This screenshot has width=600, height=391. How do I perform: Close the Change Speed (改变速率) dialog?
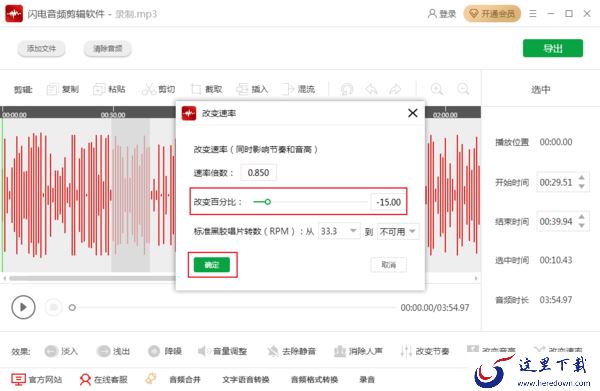pyautogui.click(x=412, y=113)
